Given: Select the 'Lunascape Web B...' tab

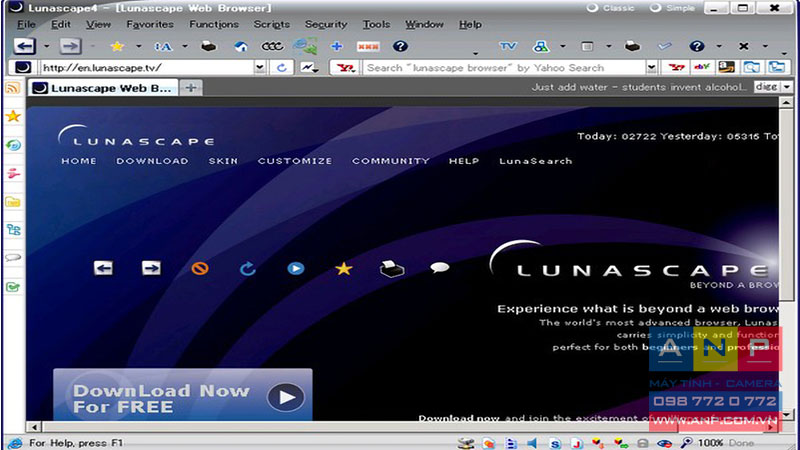Looking at the screenshot, I should [x=103, y=88].
